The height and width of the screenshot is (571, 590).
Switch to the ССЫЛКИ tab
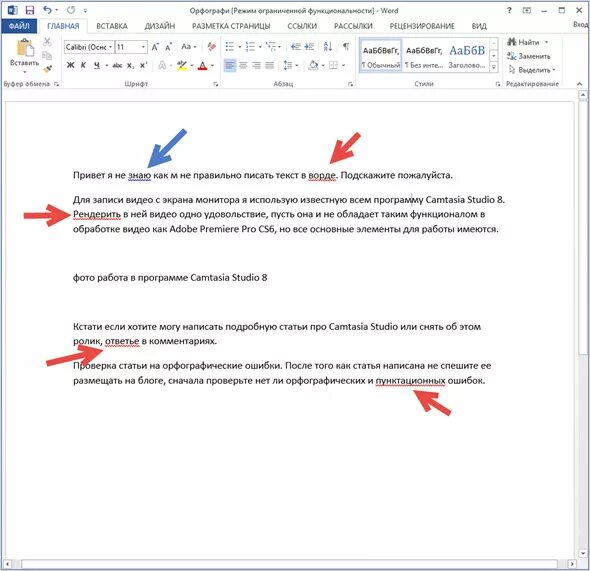click(302, 26)
